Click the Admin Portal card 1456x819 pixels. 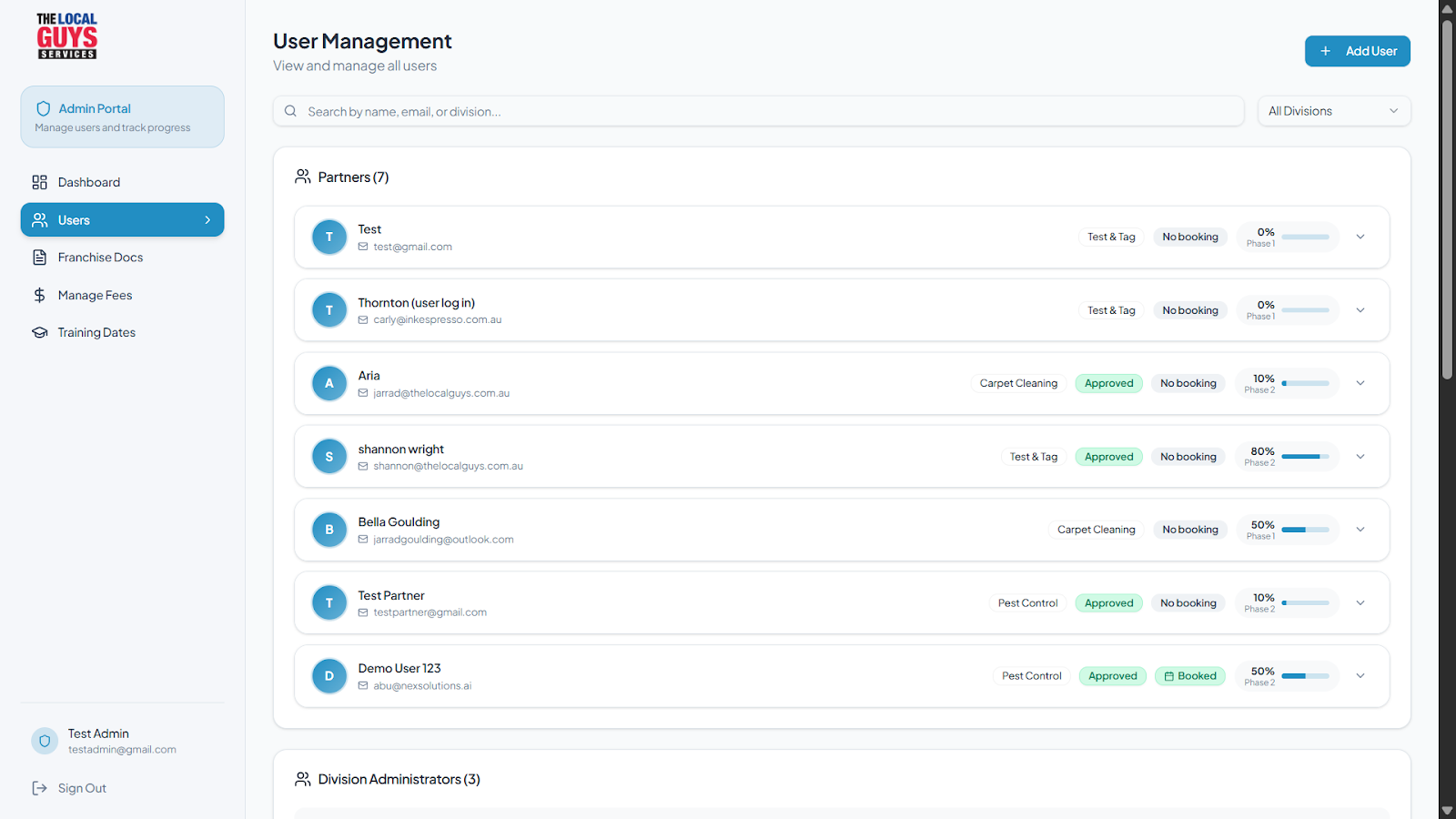tap(122, 116)
